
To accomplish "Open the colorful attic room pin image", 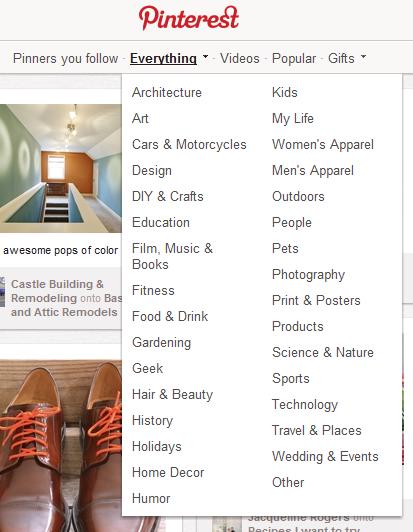I will 61,168.
